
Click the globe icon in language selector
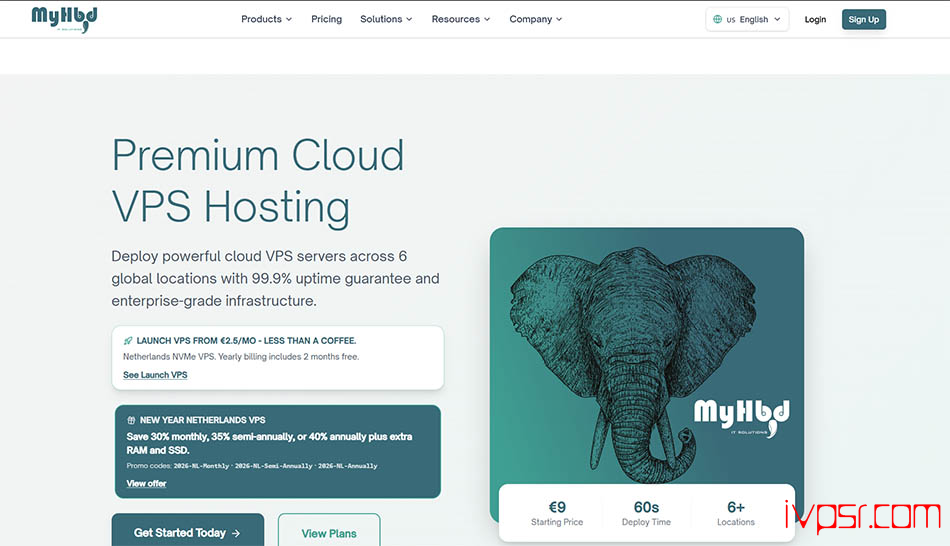click(717, 19)
